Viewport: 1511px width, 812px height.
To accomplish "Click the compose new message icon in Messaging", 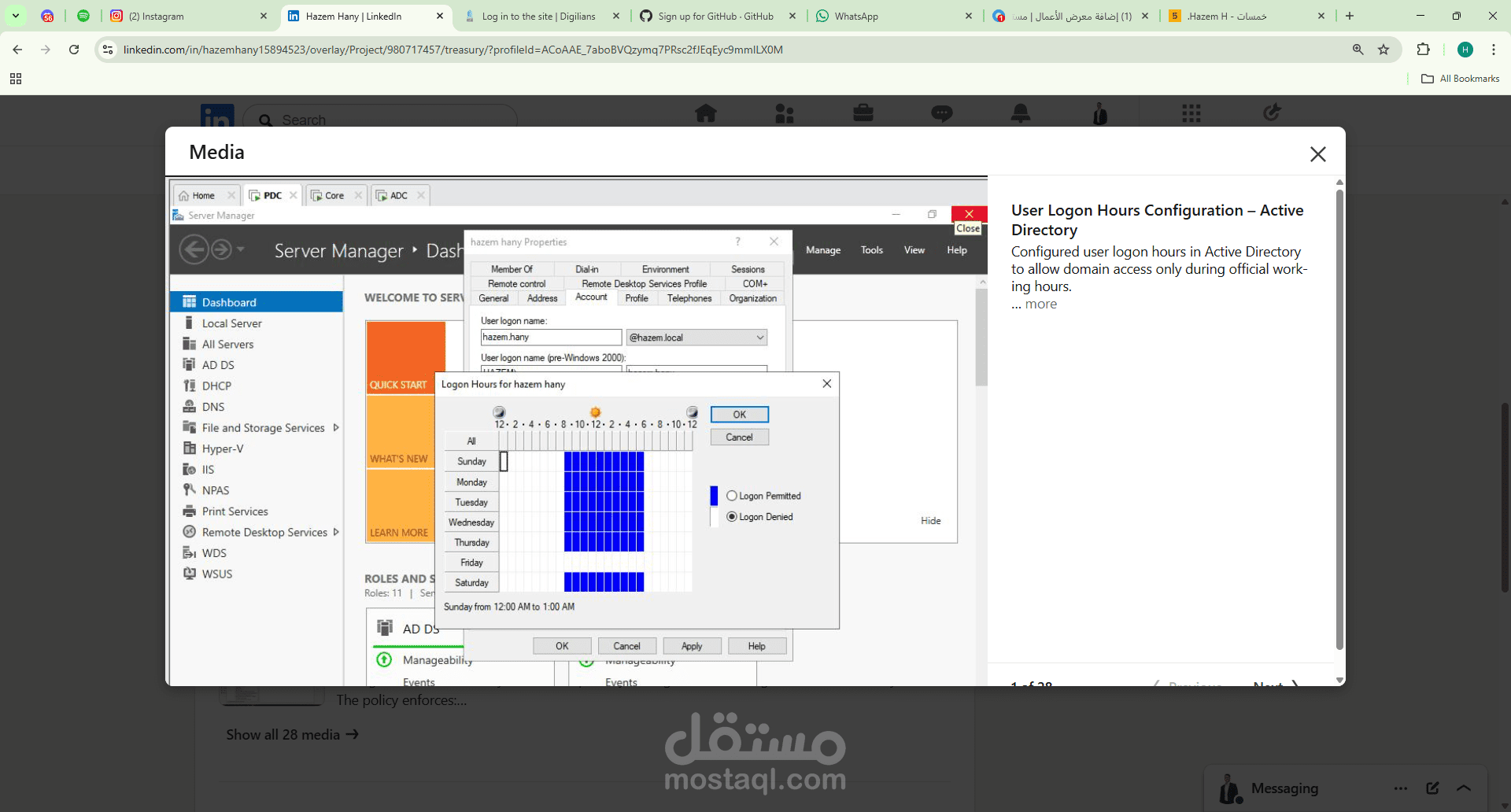I will 1432,788.
